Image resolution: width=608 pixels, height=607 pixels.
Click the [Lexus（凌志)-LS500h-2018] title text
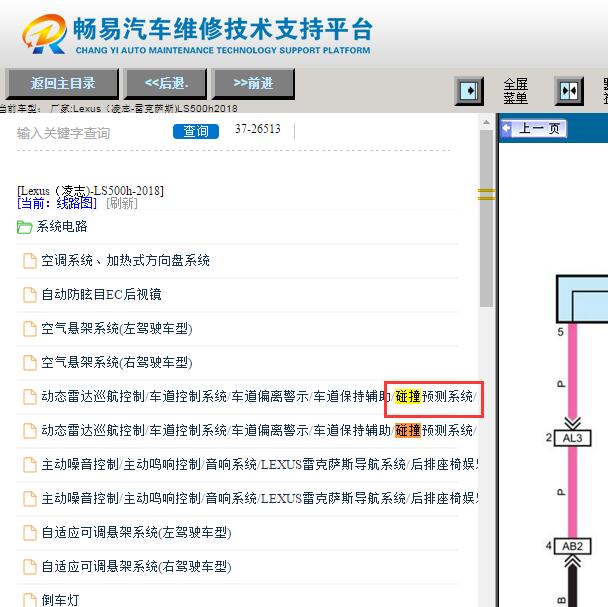point(90,191)
